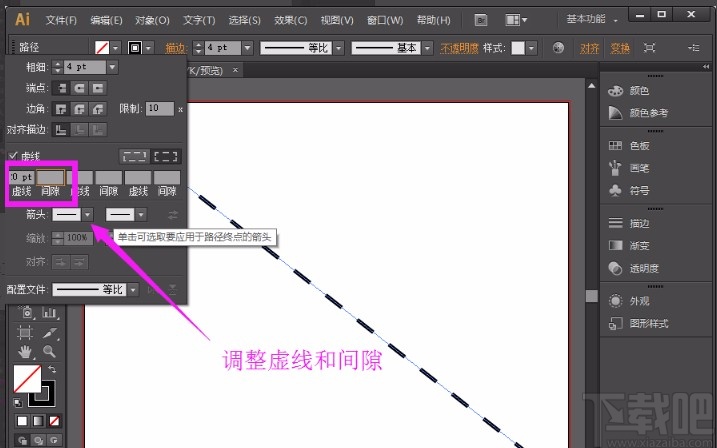Choose the butt cap 端点 option
The width and height of the screenshot is (717, 448).
tap(61, 88)
